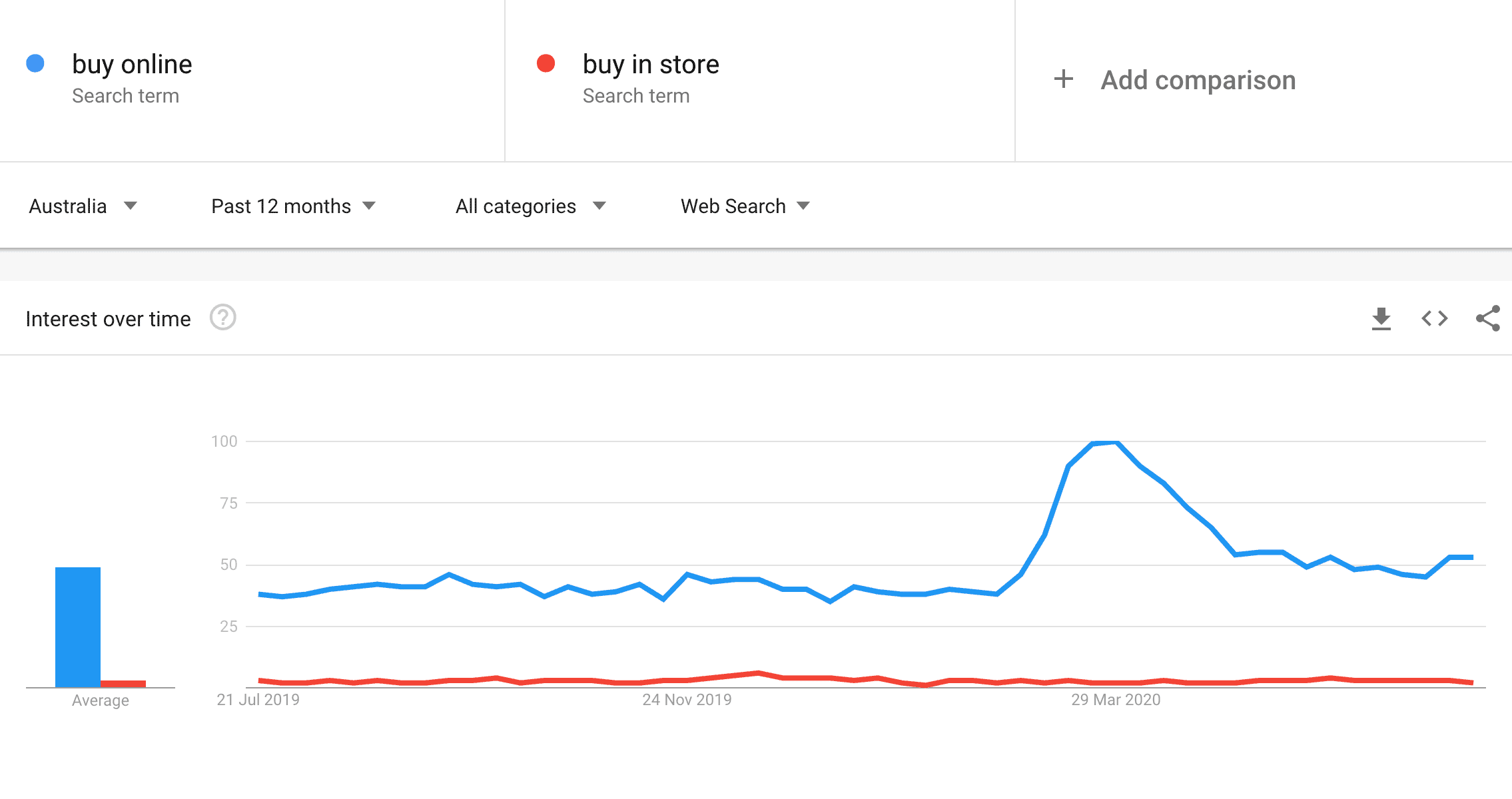This screenshot has height=799, width=1512.
Task: Click the blue dot beside buy online
Action: point(35,63)
